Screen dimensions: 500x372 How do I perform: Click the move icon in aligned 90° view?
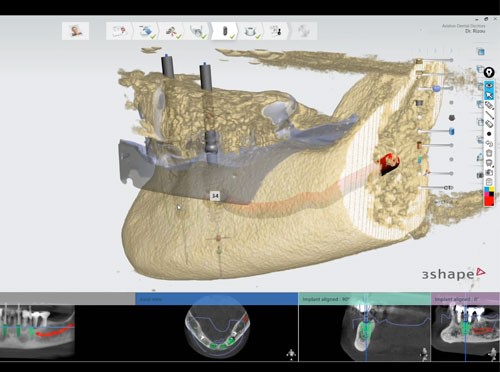tap(424, 354)
